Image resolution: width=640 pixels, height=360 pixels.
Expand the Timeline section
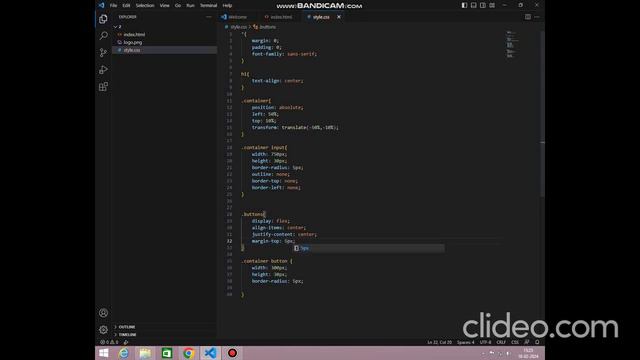[127, 335]
